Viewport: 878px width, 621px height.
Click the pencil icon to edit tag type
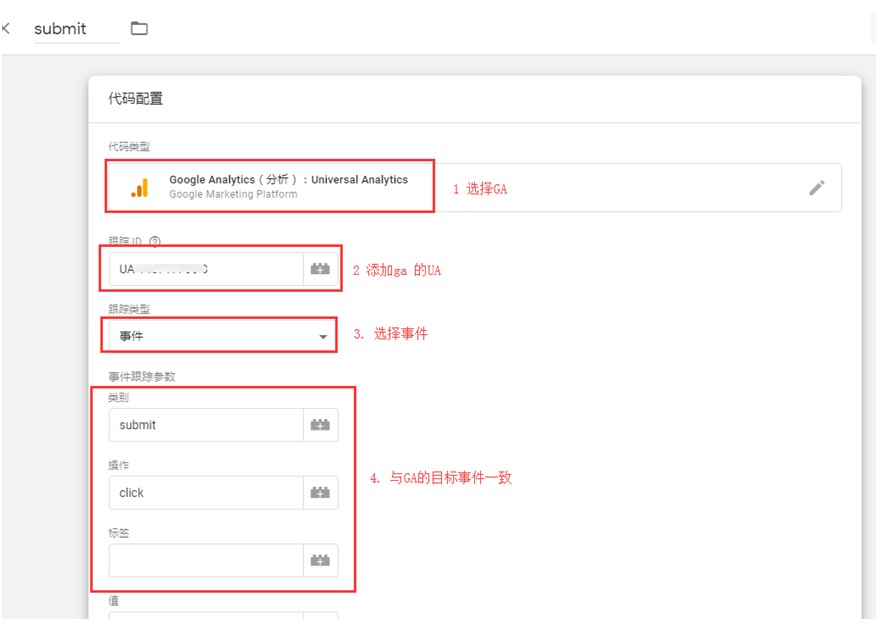816,188
